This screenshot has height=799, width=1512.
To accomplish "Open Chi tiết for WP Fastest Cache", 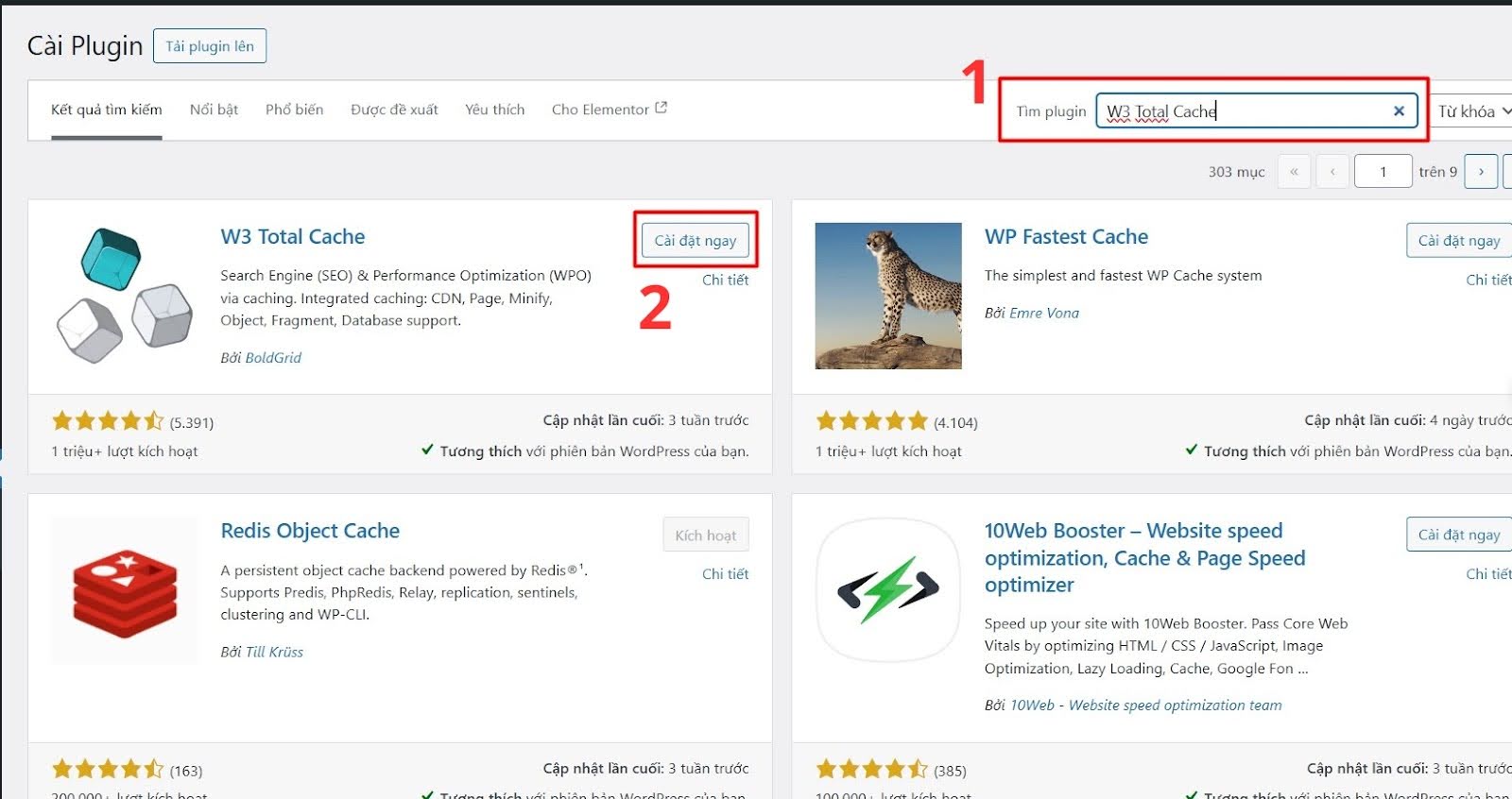I will click(1488, 280).
